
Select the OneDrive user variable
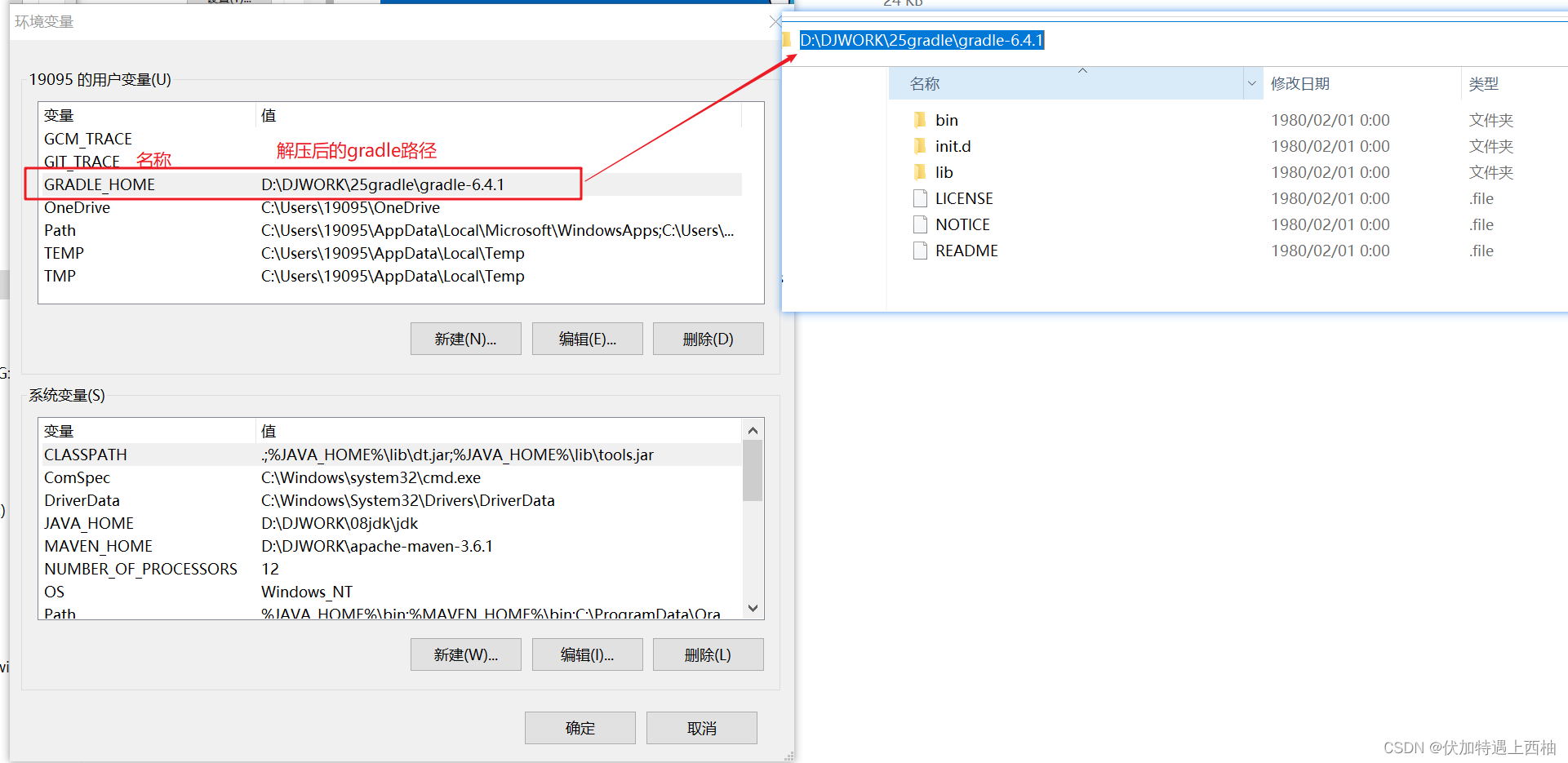pos(392,207)
